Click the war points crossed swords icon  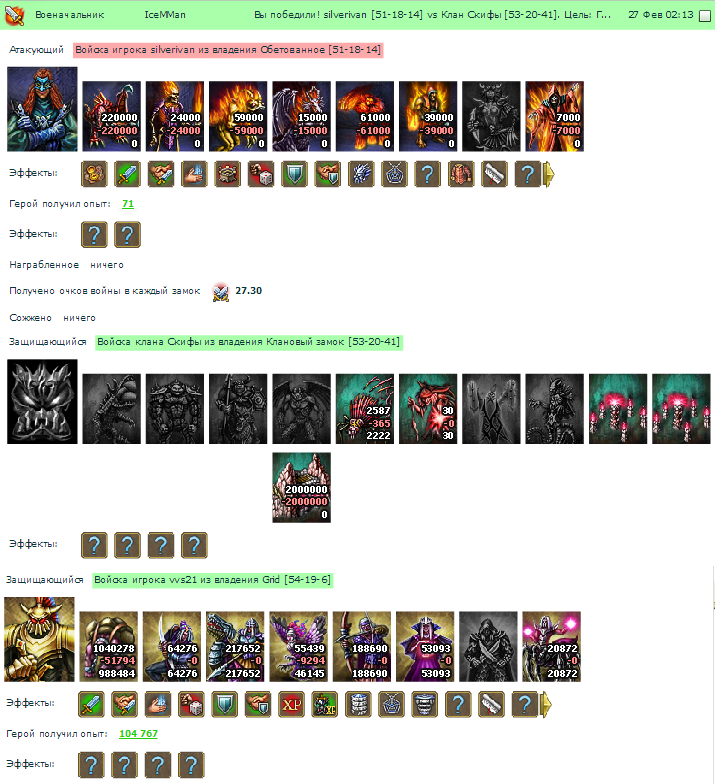(220, 292)
